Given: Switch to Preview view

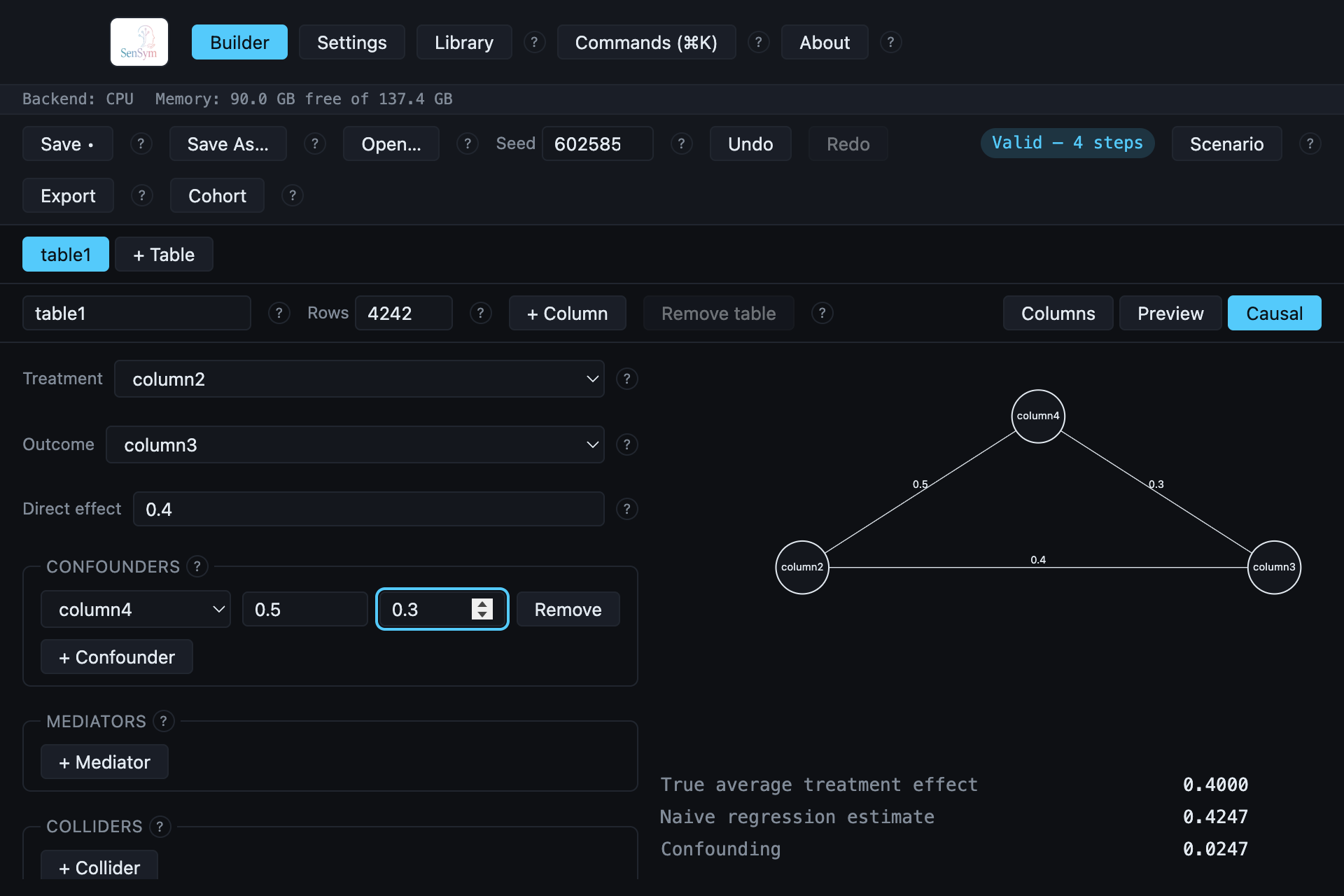Looking at the screenshot, I should click(1170, 313).
